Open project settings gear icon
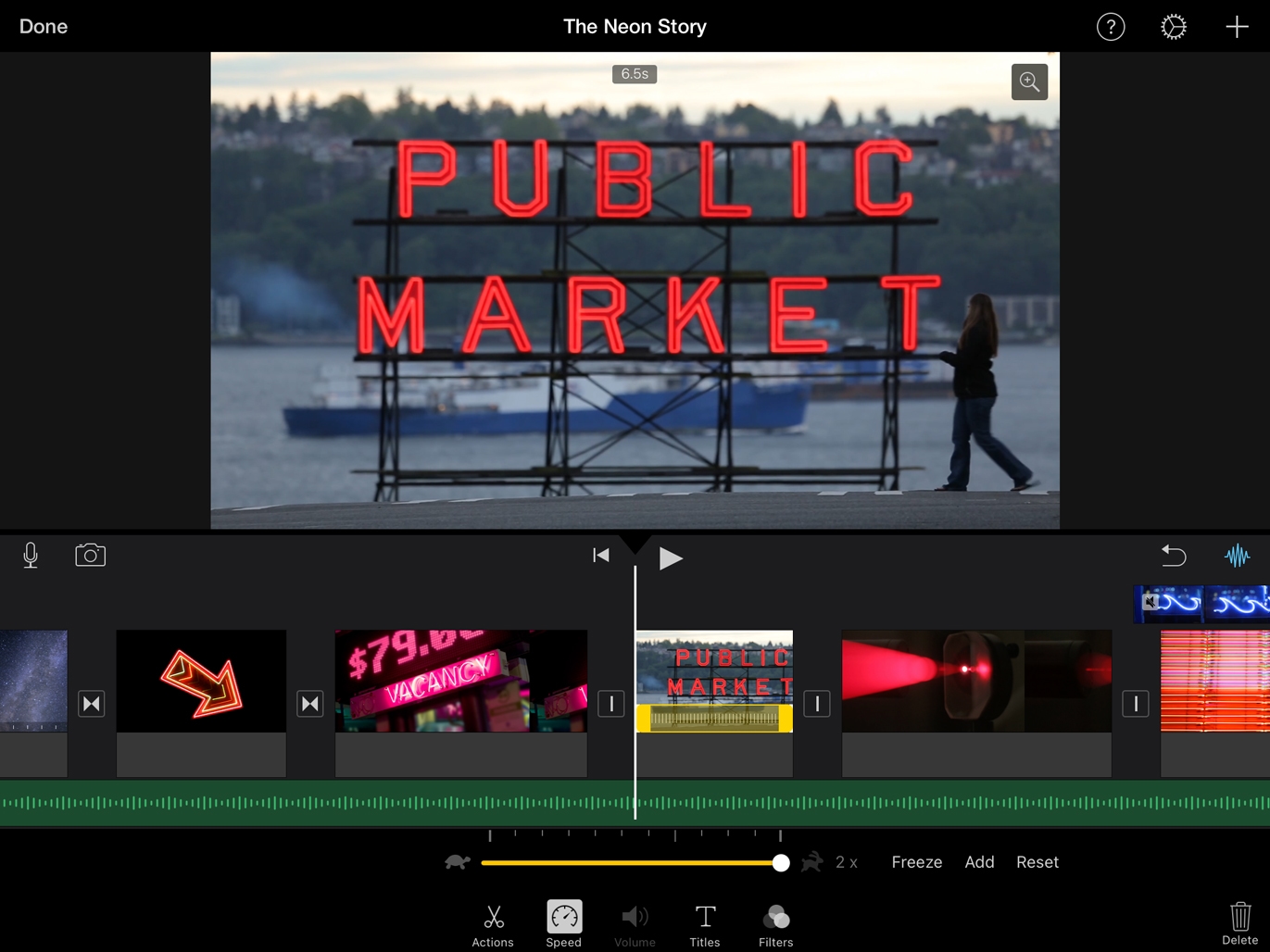The width and height of the screenshot is (1270, 952). pos(1174,27)
